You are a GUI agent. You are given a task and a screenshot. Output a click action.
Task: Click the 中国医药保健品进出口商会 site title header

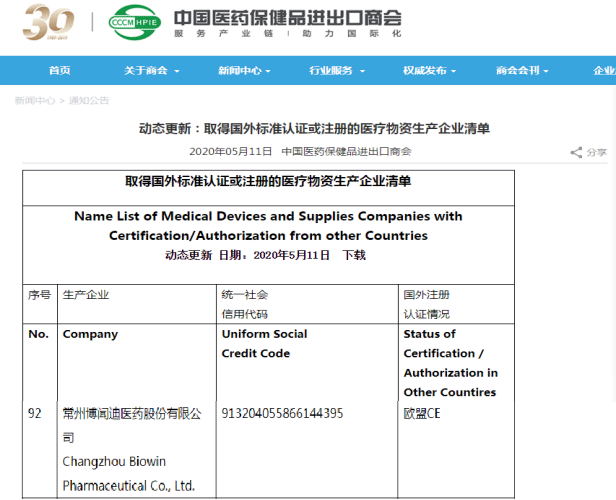pos(287,18)
